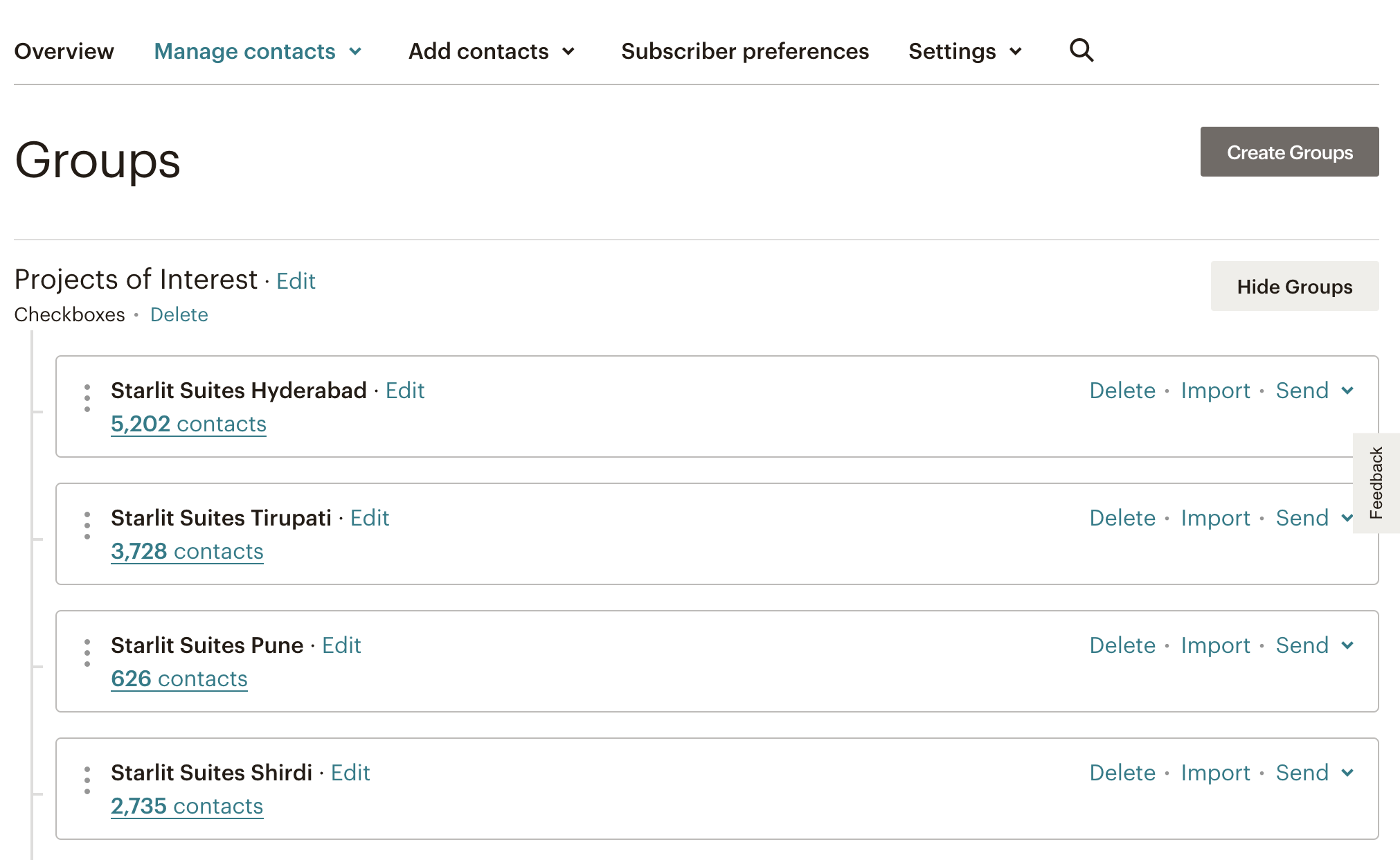Image resolution: width=1400 pixels, height=860 pixels.
Task: Click the Create Groups button
Action: coord(1289,152)
